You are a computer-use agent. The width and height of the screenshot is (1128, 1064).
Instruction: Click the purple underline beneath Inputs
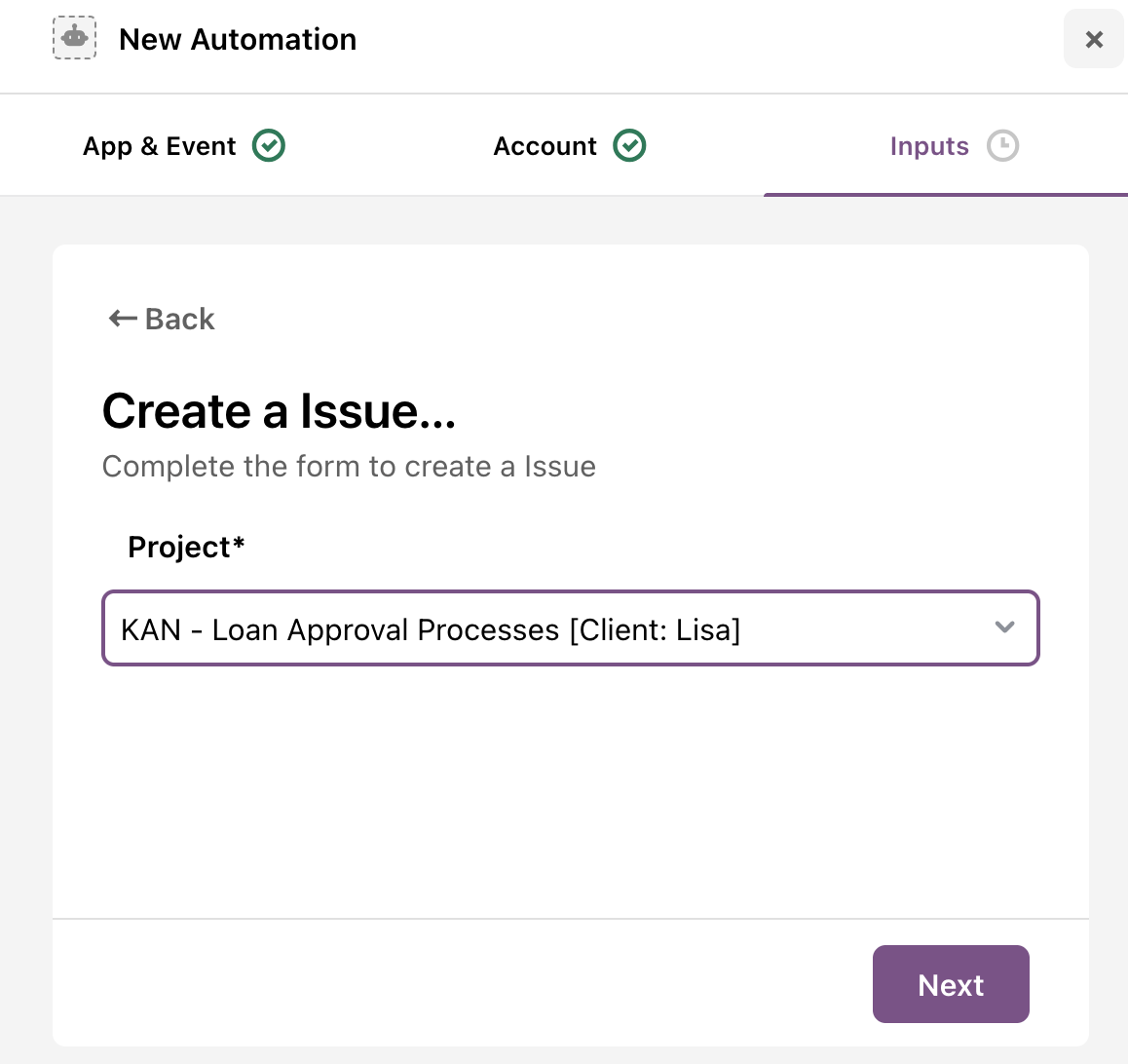coord(945,194)
